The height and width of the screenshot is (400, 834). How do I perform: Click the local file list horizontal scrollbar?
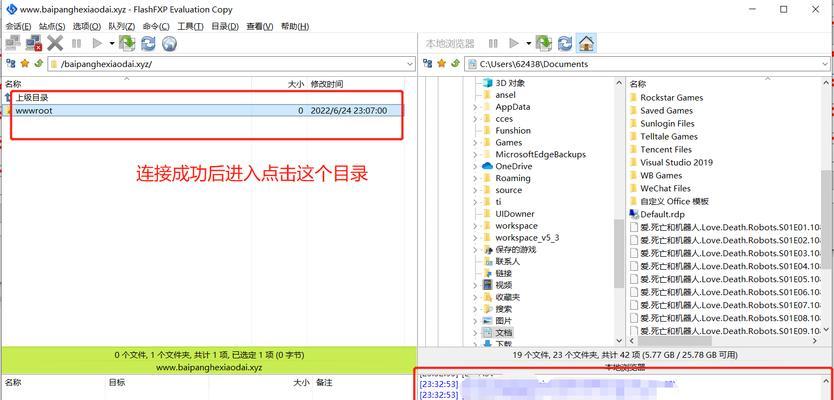pos(674,340)
